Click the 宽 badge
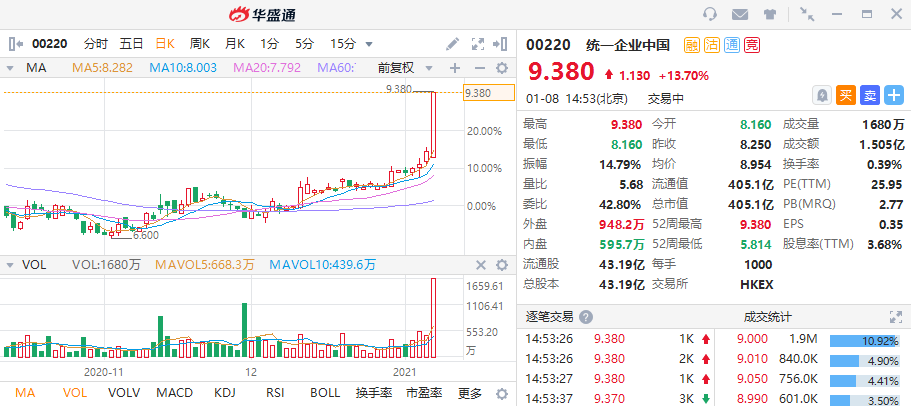This screenshot has width=911, height=406. 752,45
